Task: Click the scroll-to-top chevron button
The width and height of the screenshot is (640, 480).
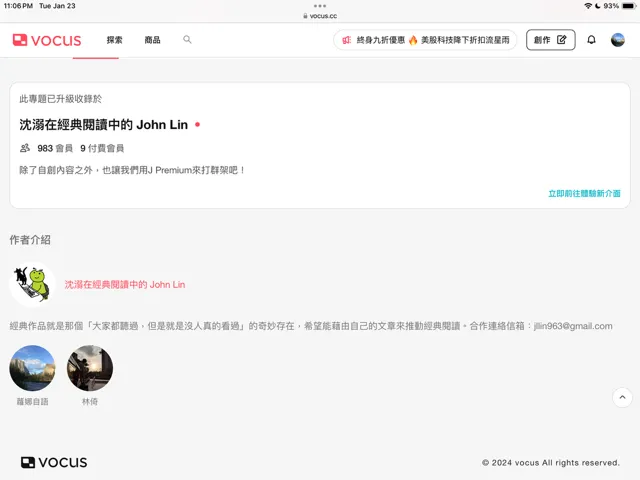Action: point(622,397)
